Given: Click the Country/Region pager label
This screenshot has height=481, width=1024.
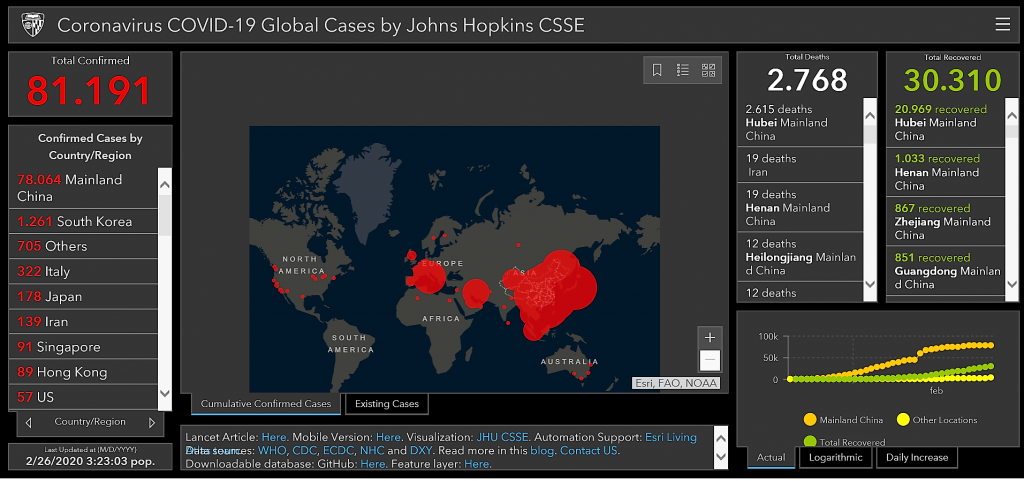Looking at the screenshot, I should click(x=90, y=422).
